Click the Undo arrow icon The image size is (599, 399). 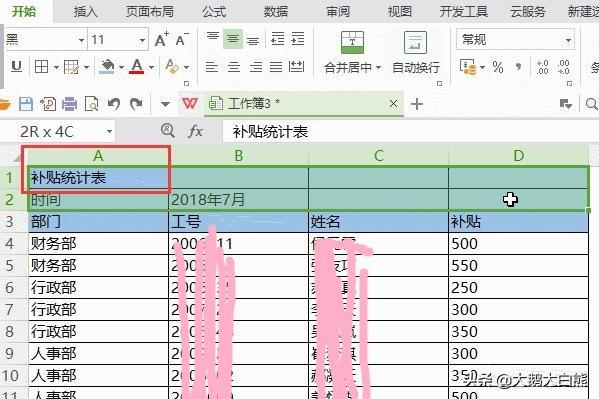click(x=114, y=104)
